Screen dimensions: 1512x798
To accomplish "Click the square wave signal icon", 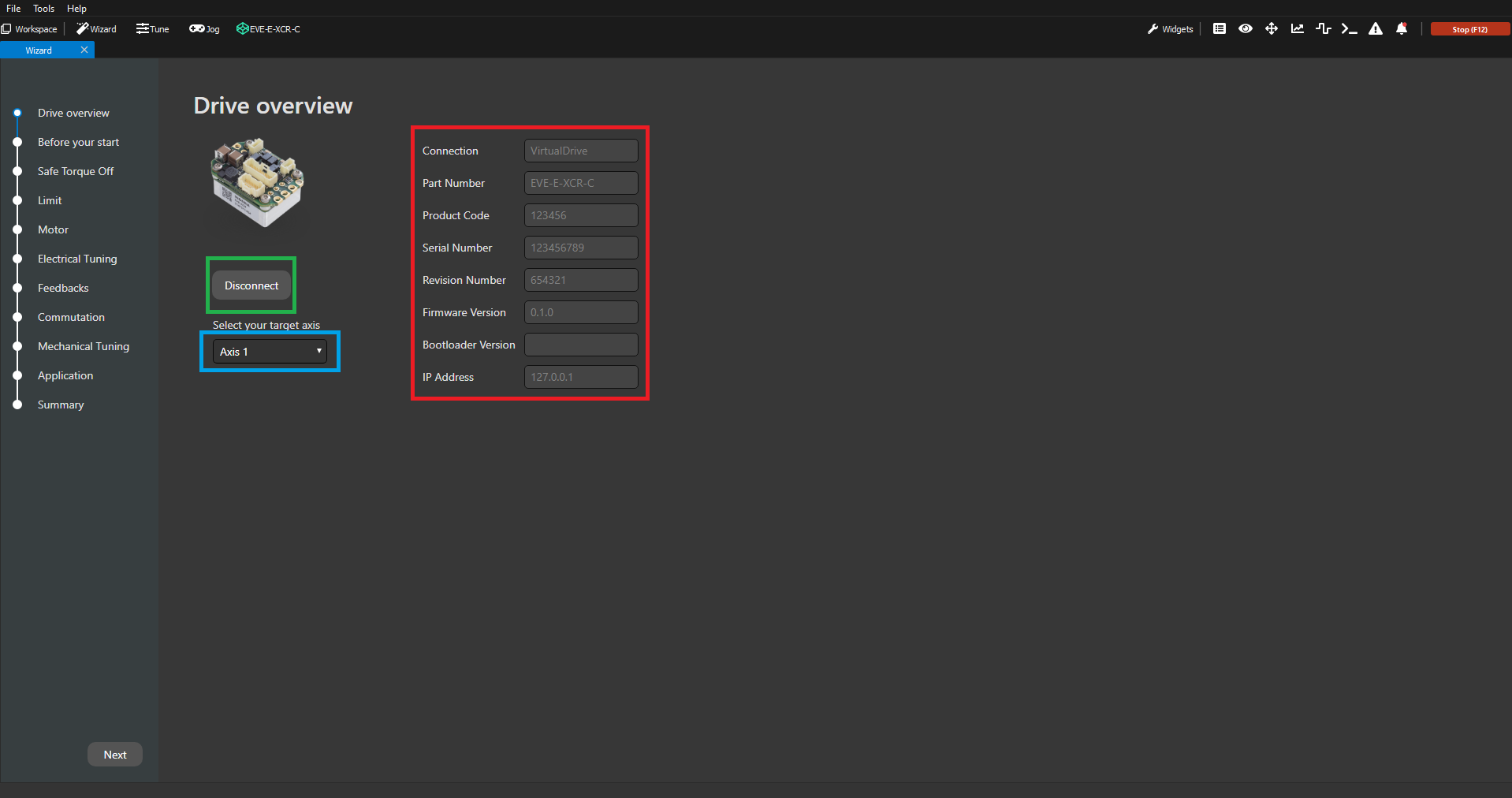I will click(x=1323, y=29).
